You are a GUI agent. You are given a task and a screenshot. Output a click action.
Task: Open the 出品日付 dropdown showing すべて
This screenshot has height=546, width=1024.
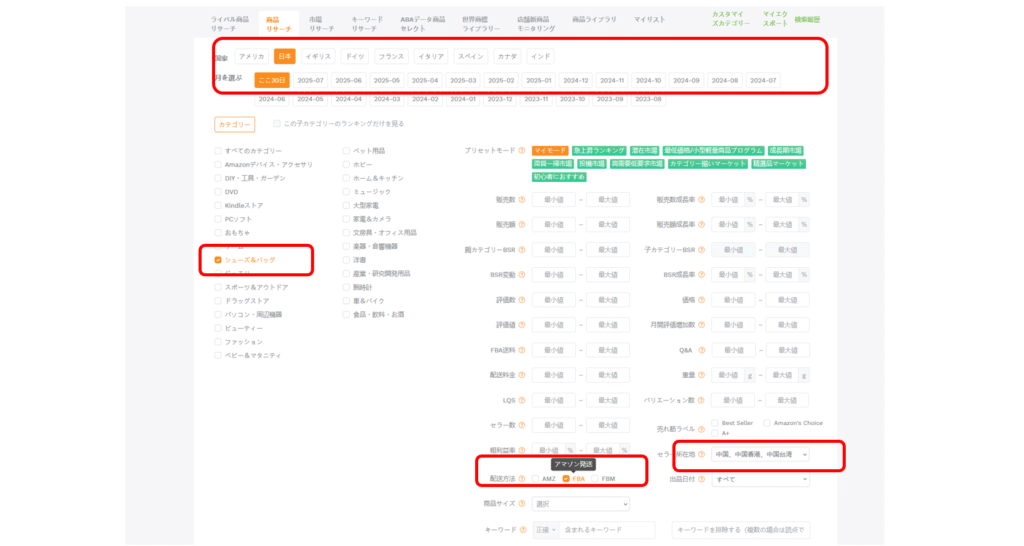[x=760, y=479]
